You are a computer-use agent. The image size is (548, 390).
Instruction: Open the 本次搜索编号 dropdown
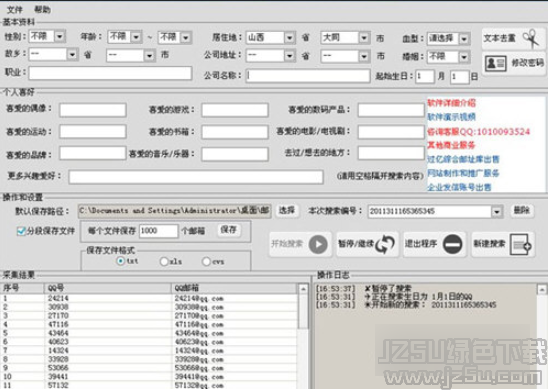point(497,211)
